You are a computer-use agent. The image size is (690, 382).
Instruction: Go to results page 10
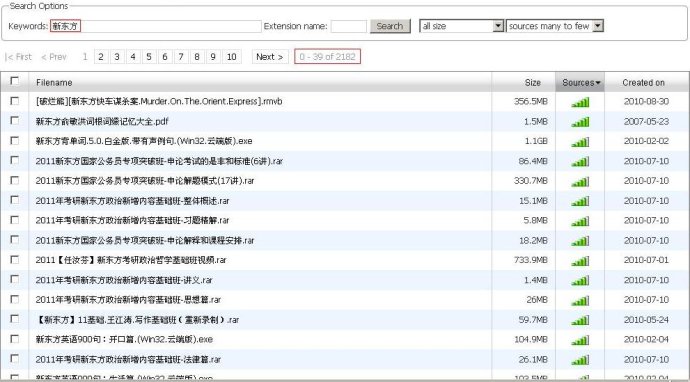[231, 57]
